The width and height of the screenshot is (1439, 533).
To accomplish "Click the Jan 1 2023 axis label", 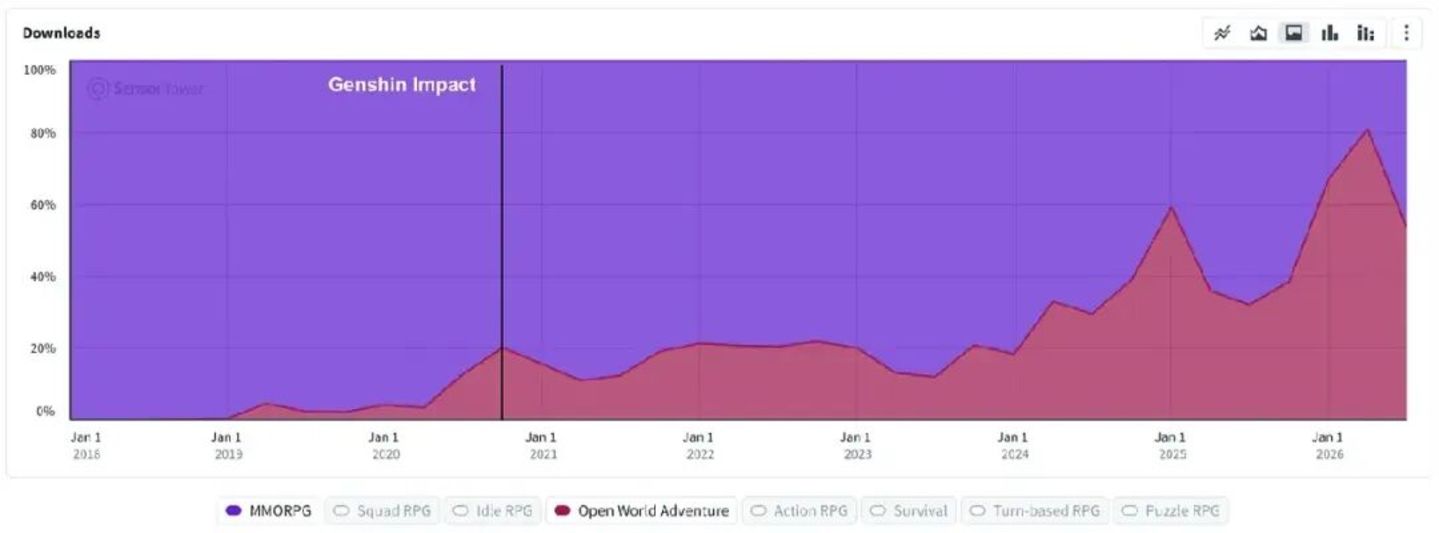I will pyautogui.click(x=856, y=445).
